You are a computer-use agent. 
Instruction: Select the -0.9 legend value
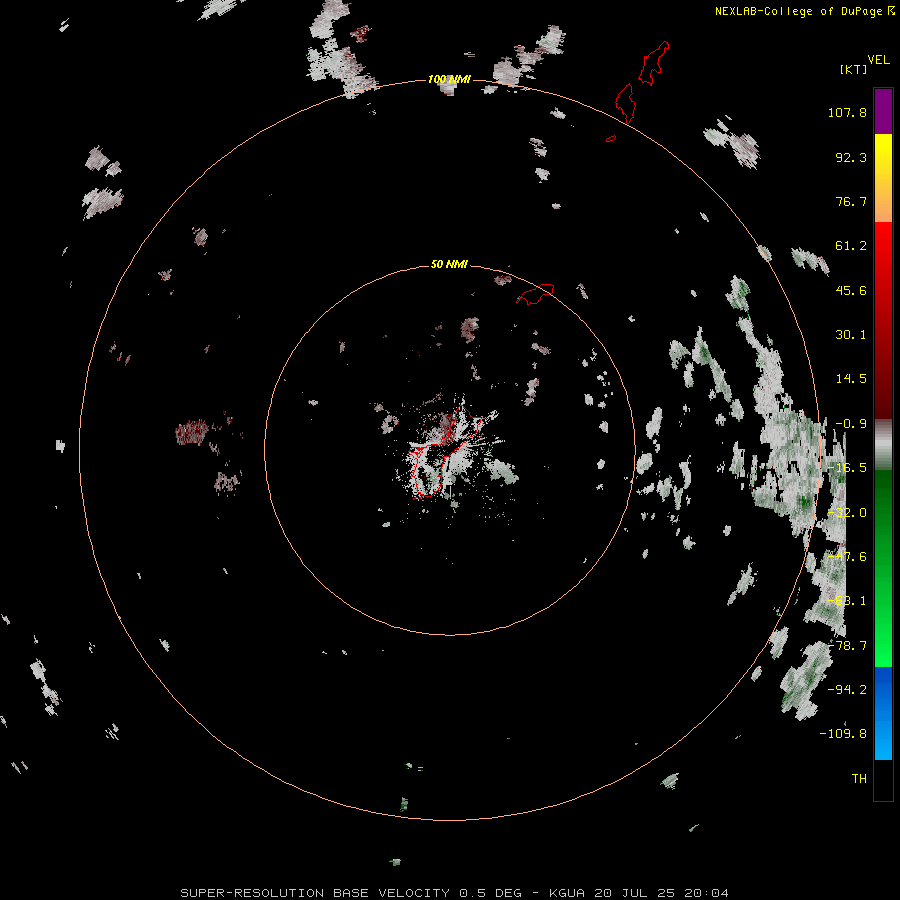(x=851, y=424)
